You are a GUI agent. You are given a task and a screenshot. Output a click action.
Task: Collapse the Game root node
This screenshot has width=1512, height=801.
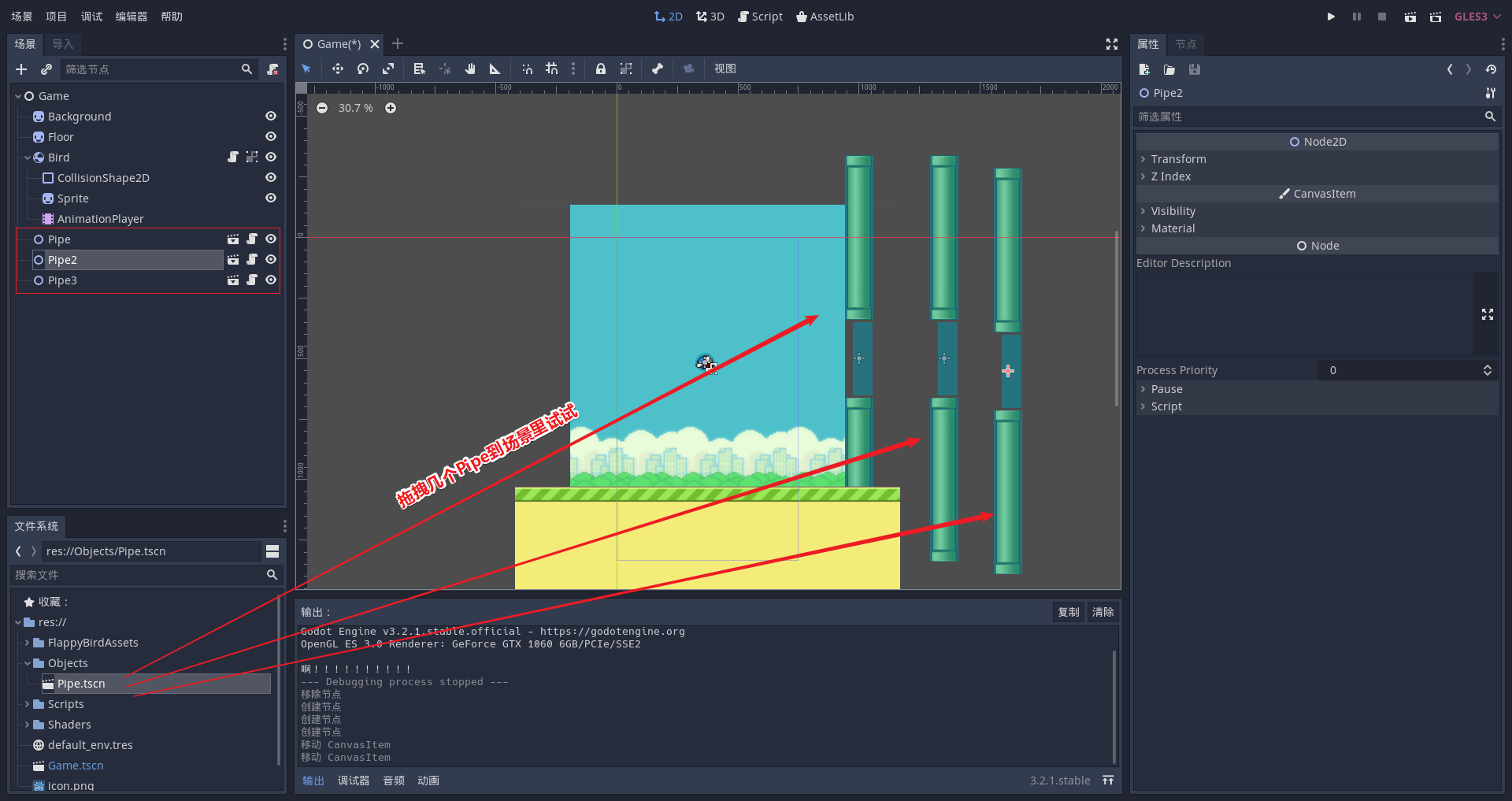18,96
